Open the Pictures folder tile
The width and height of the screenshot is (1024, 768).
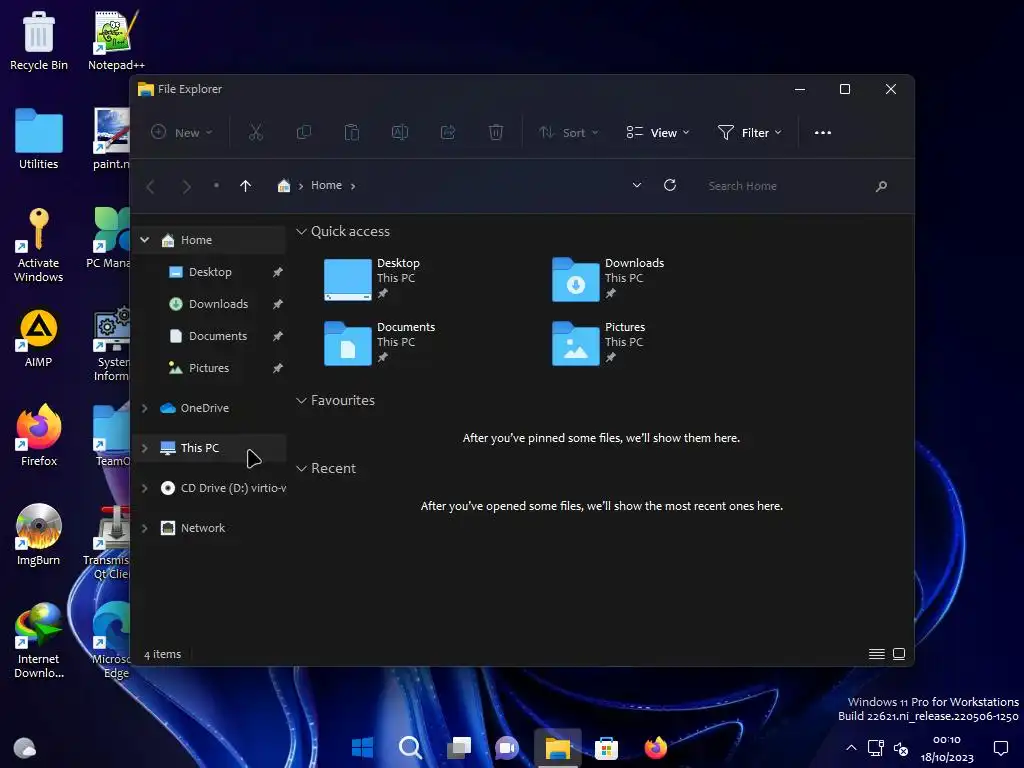coord(599,343)
